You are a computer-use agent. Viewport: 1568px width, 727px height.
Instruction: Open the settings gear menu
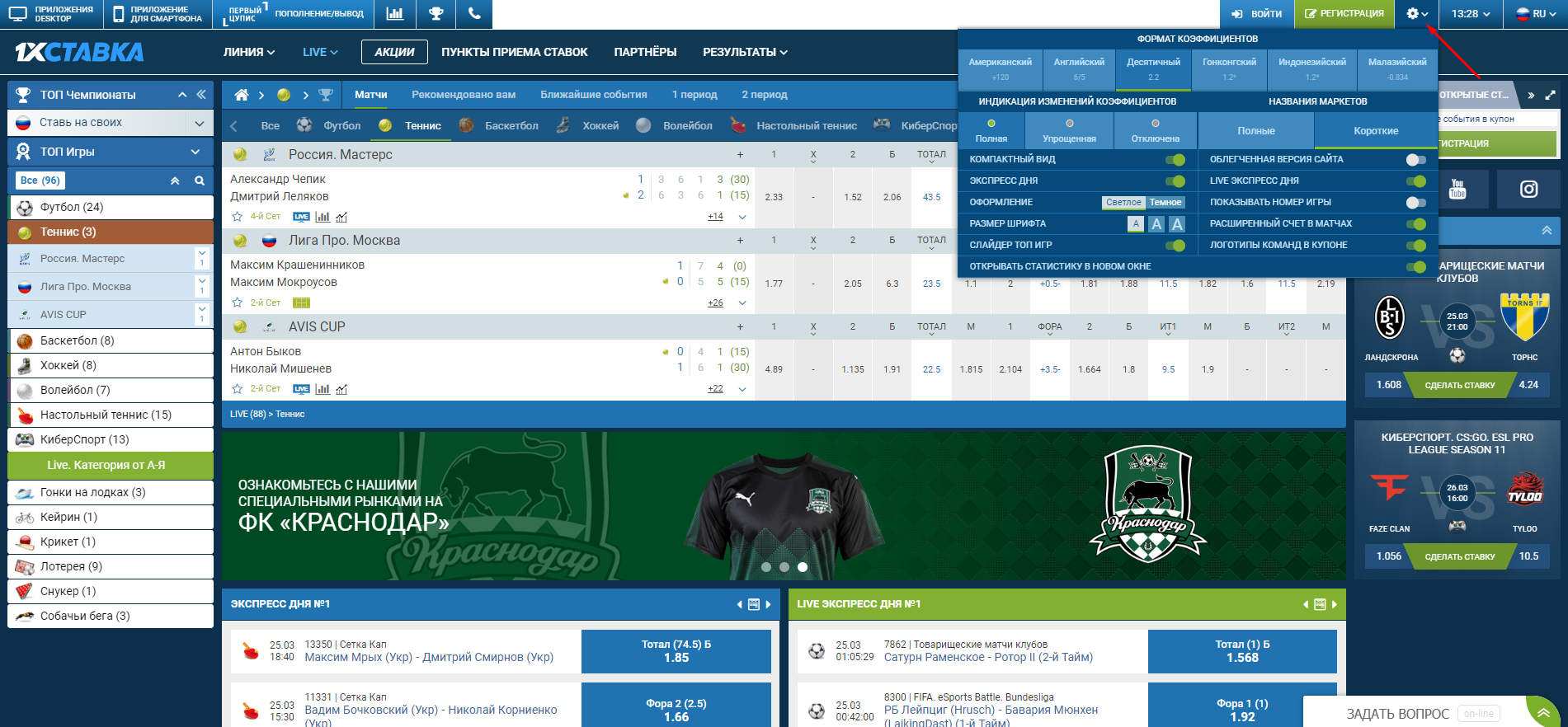pyautogui.click(x=1416, y=14)
